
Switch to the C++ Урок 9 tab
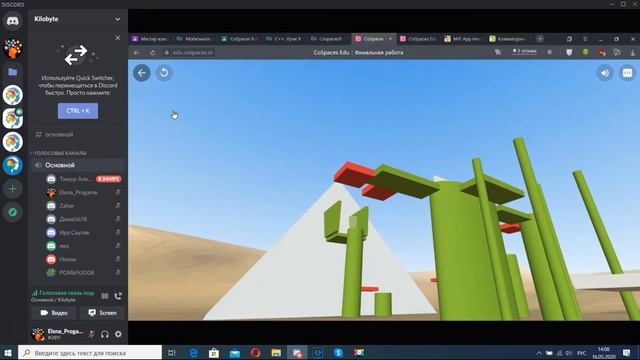point(283,39)
